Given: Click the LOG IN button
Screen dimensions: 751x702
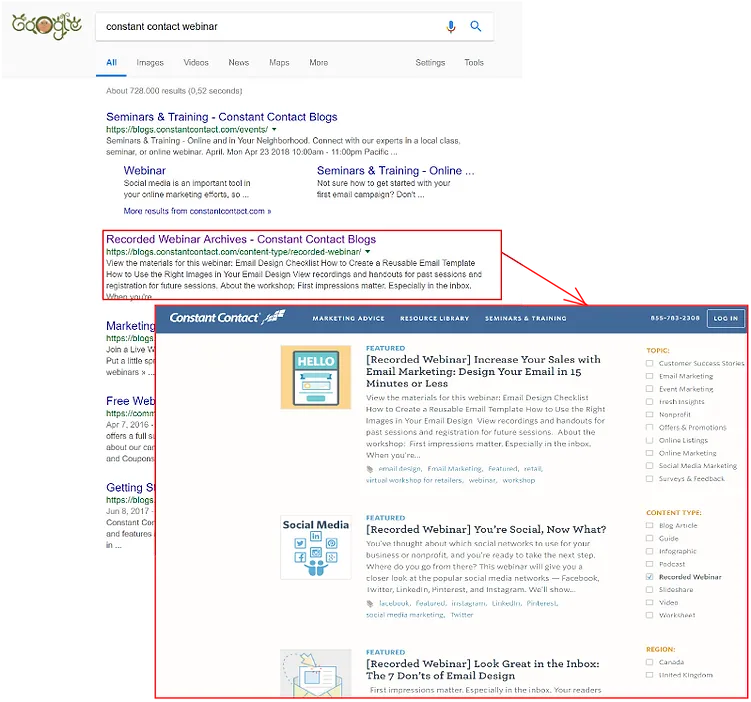Looking at the screenshot, I should 726,318.
